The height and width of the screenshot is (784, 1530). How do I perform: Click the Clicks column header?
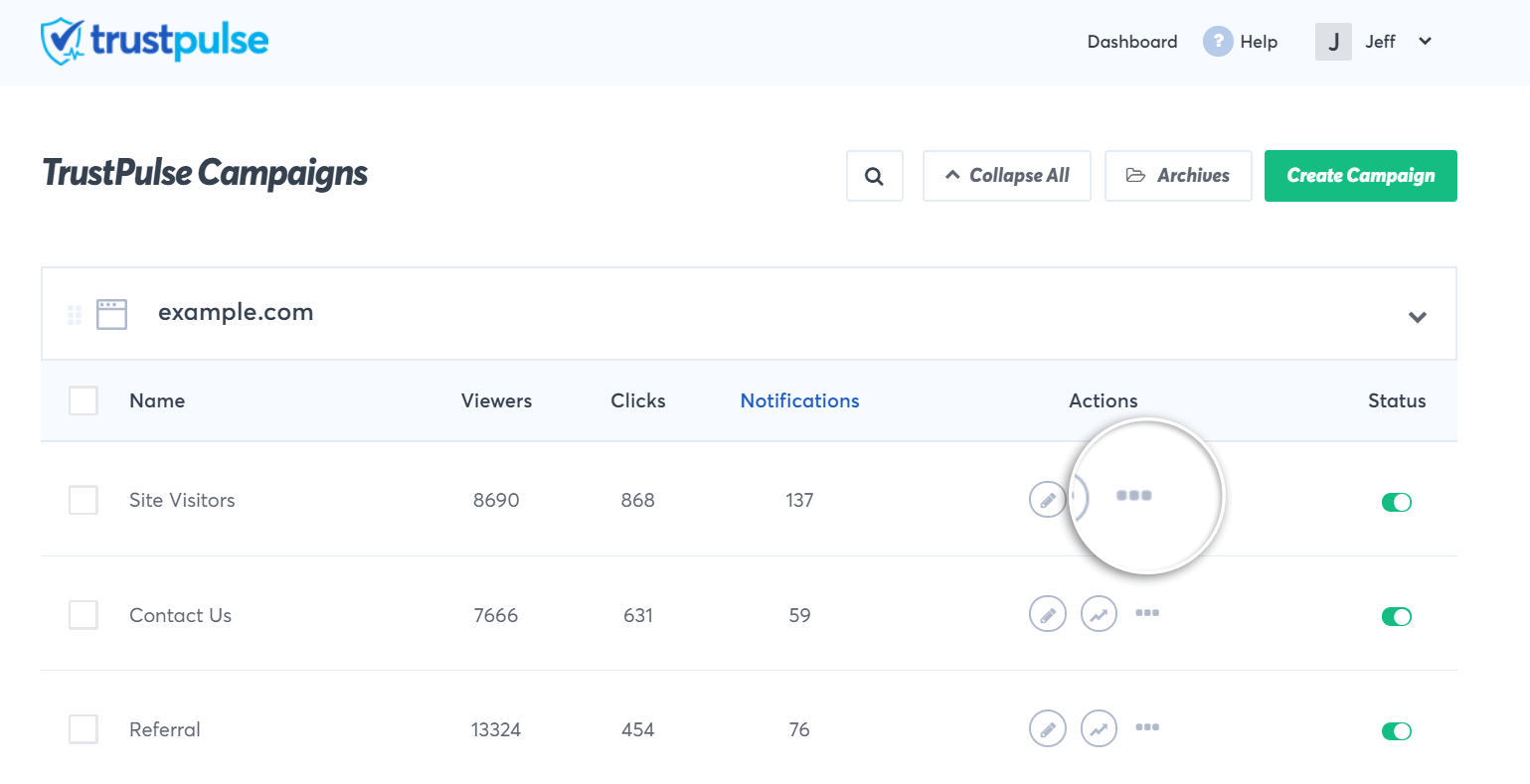point(638,401)
